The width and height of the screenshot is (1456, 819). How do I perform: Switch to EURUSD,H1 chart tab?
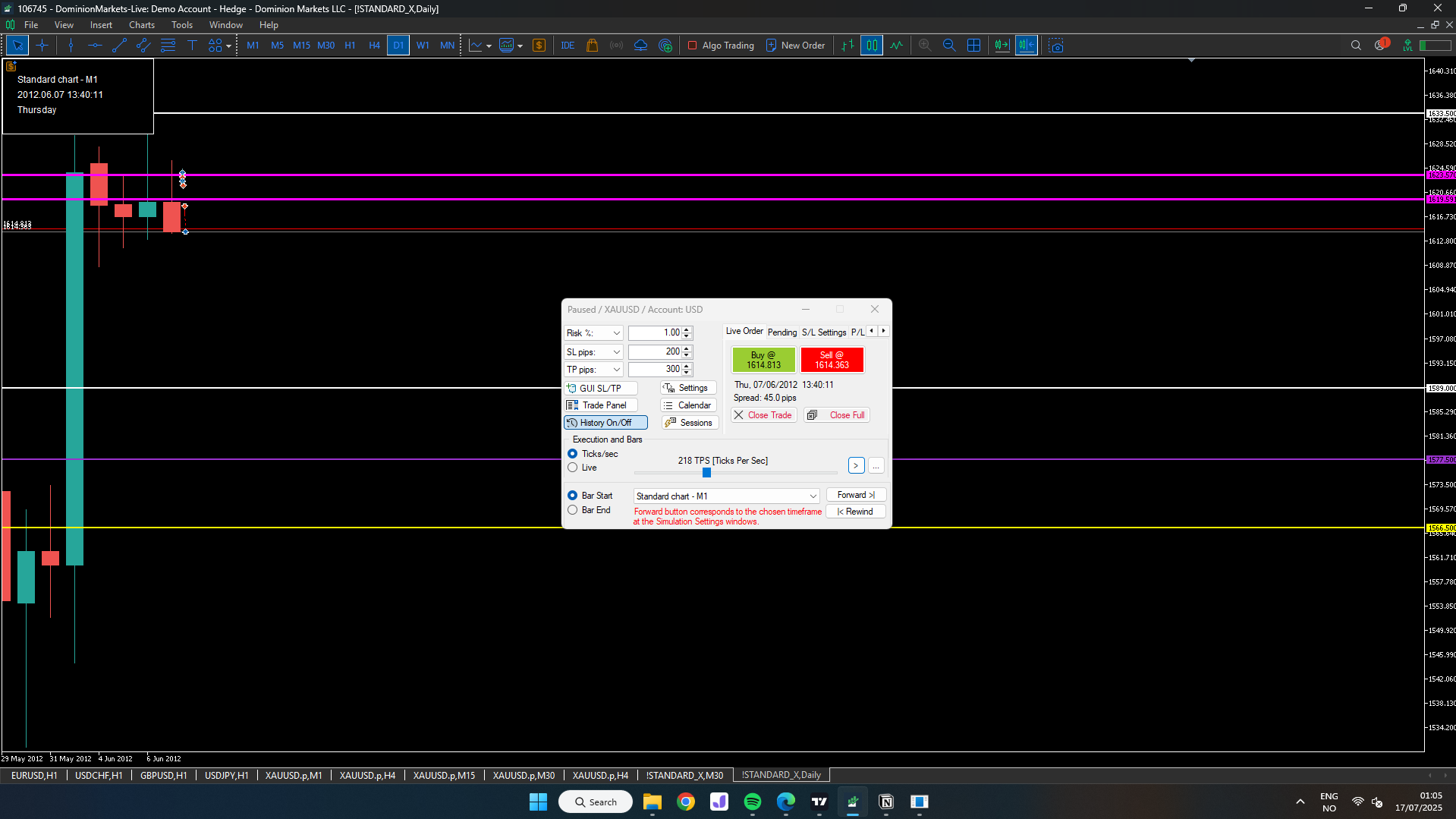click(35, 775)
